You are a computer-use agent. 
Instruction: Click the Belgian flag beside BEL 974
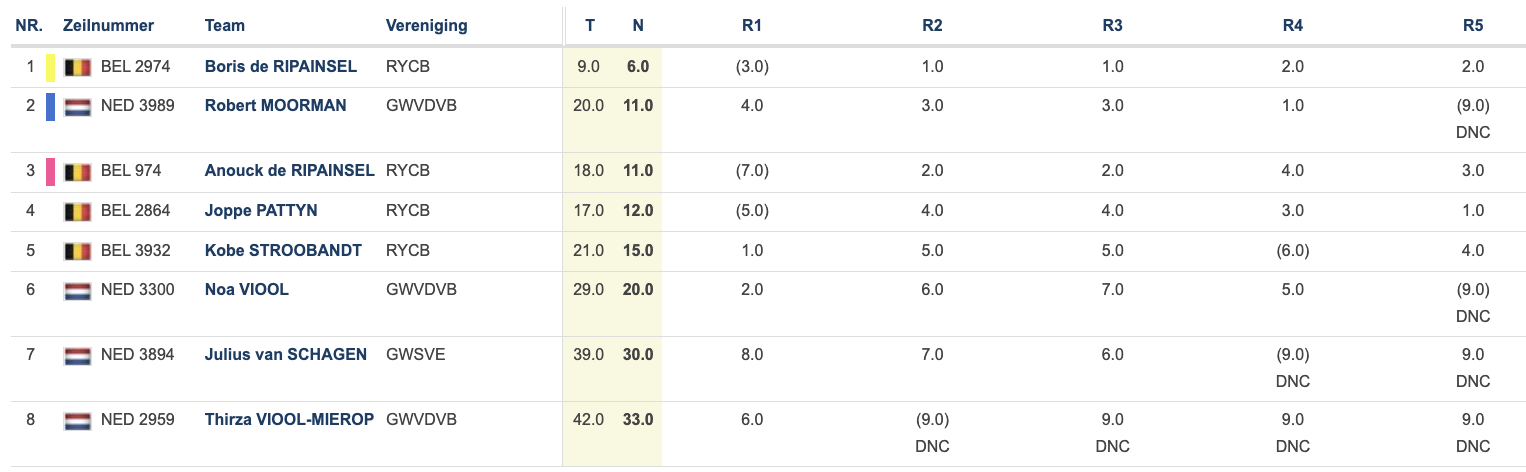click(78, 172)
